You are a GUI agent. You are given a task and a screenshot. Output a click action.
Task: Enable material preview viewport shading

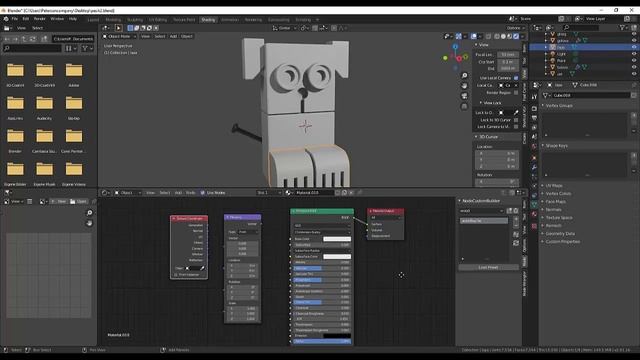[510, 36]
